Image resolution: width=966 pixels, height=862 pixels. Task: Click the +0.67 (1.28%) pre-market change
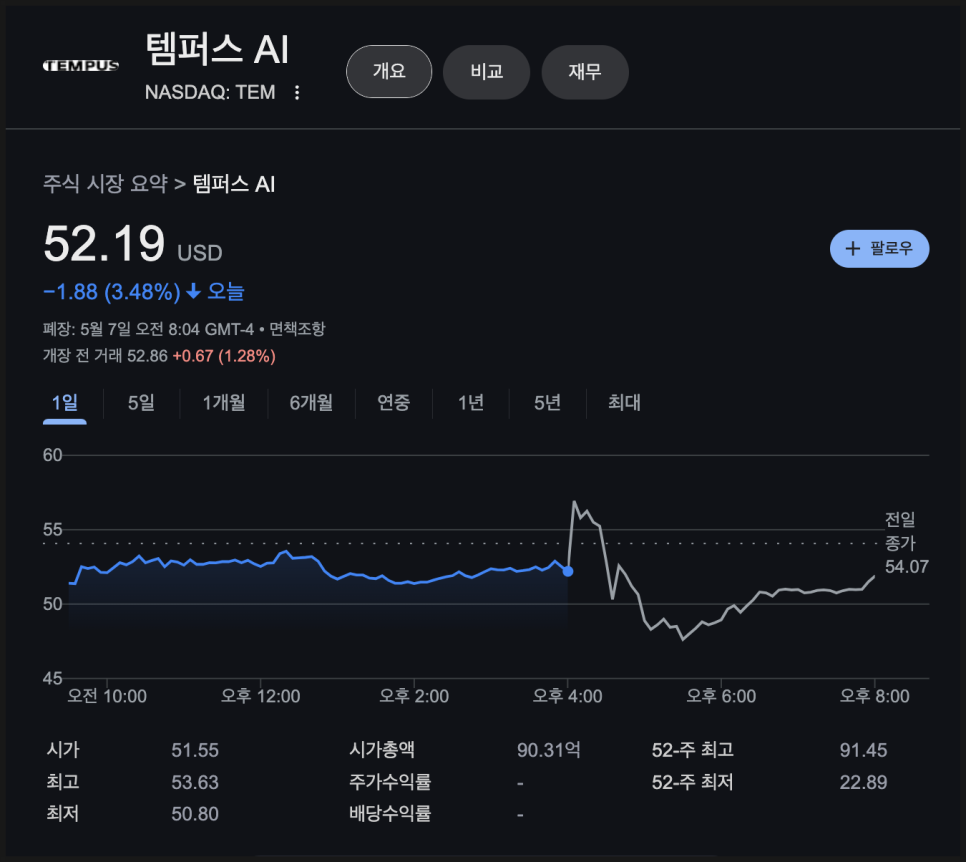point(224,356)
